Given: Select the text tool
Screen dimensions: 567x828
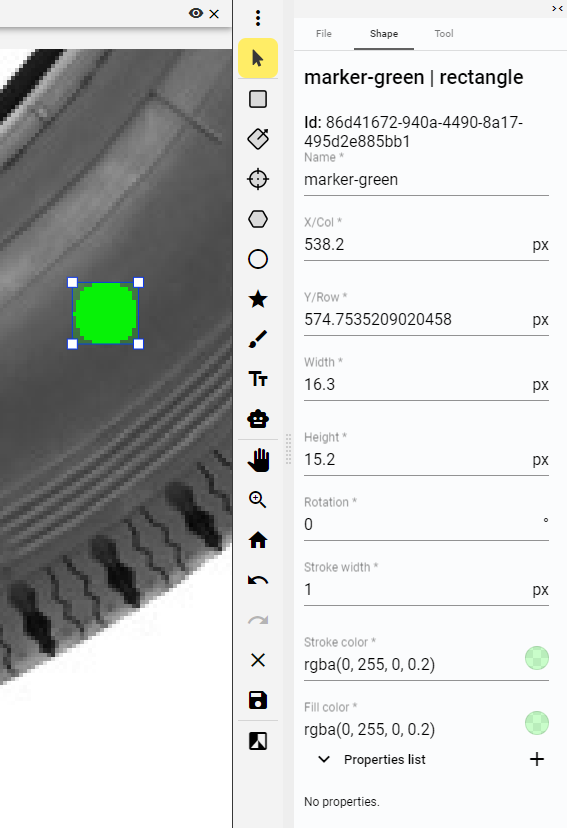Looking at the screenshot, I should pyautogui.click(x=258, y=379).
